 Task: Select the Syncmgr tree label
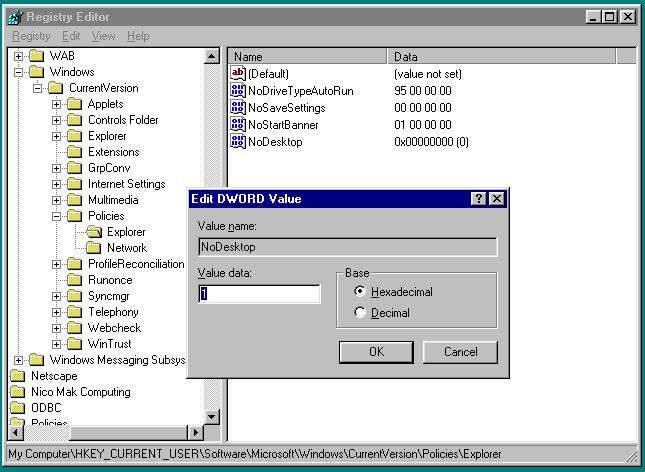click(x=109, y=296)
